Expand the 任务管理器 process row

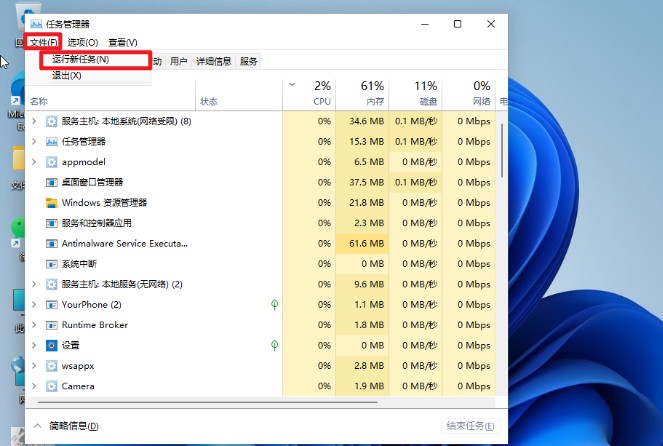pyautogui.click(x=34, y=142)
